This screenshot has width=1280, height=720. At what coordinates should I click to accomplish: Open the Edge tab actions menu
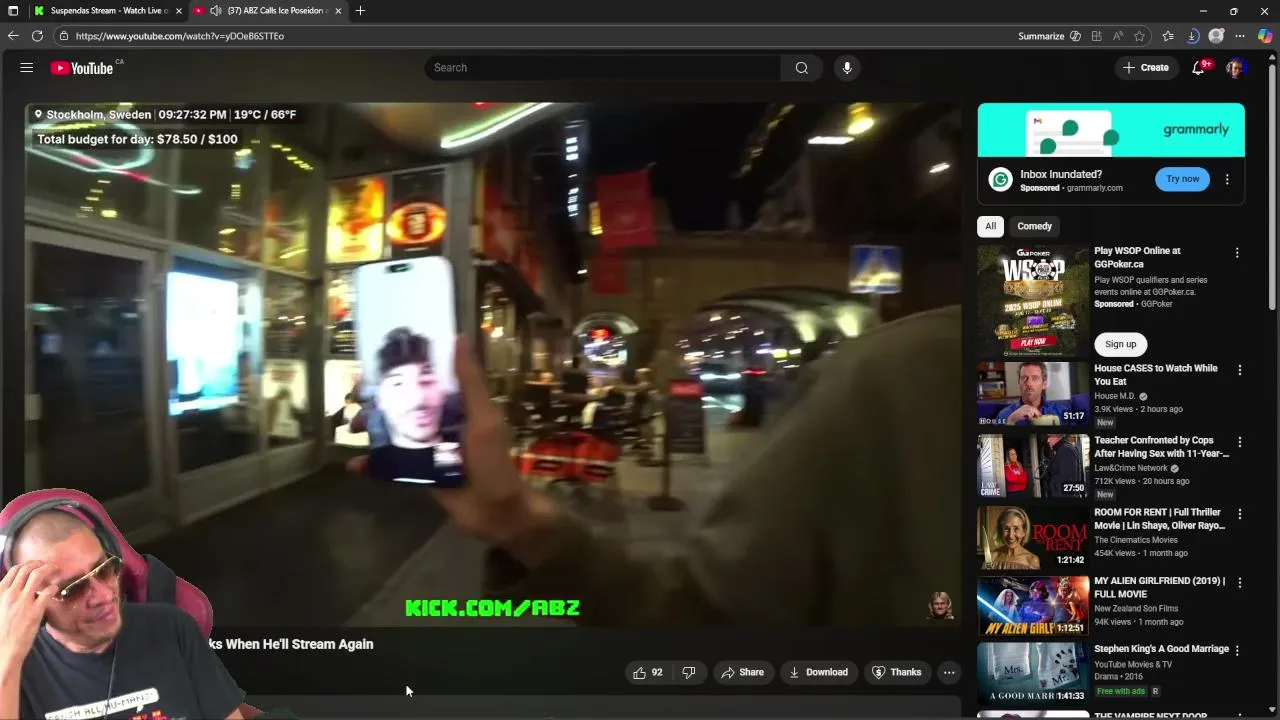[x=13, y=11]
